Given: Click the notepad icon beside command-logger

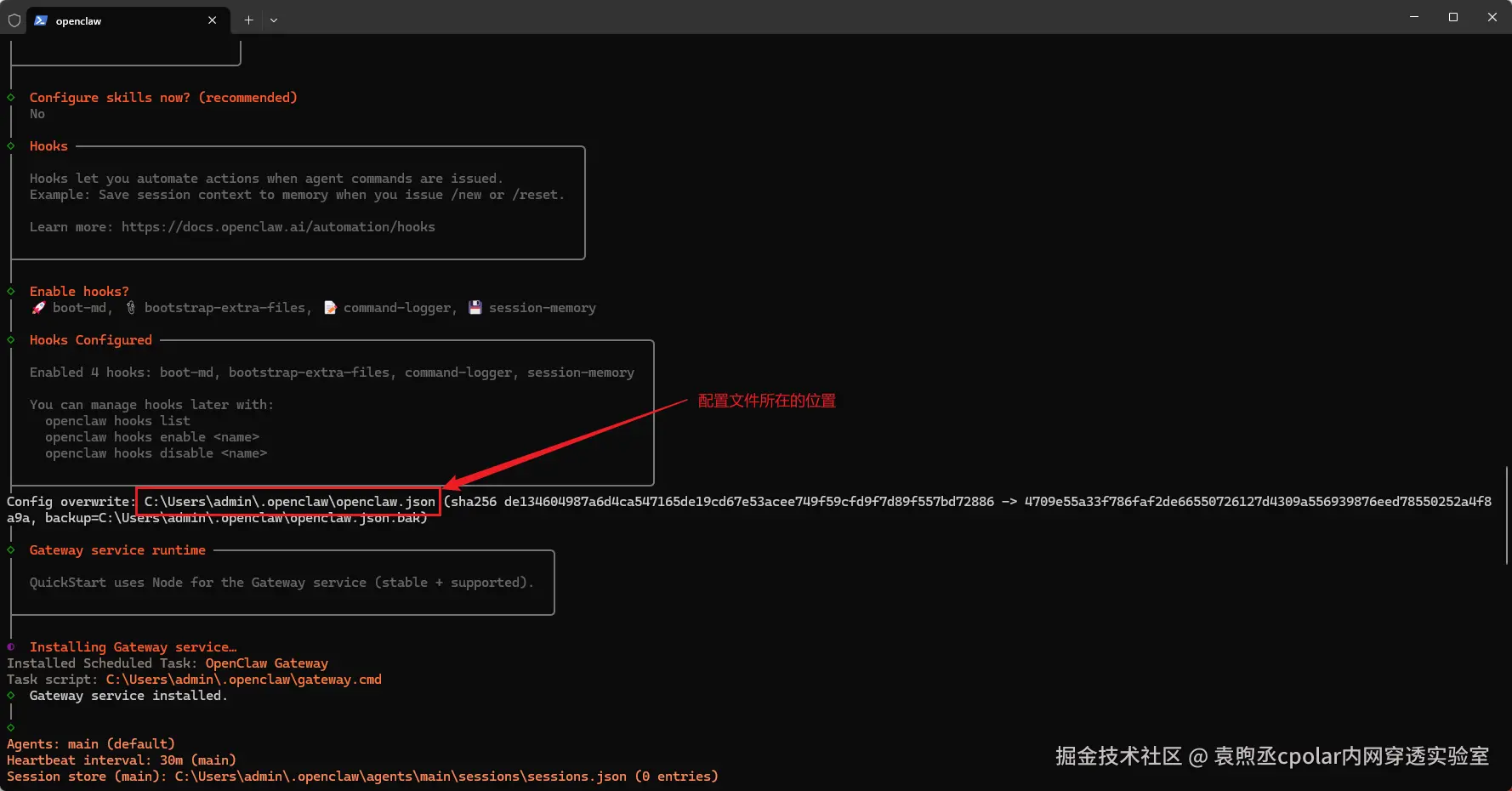Looking at the screenshot, I should pos(330,308).
